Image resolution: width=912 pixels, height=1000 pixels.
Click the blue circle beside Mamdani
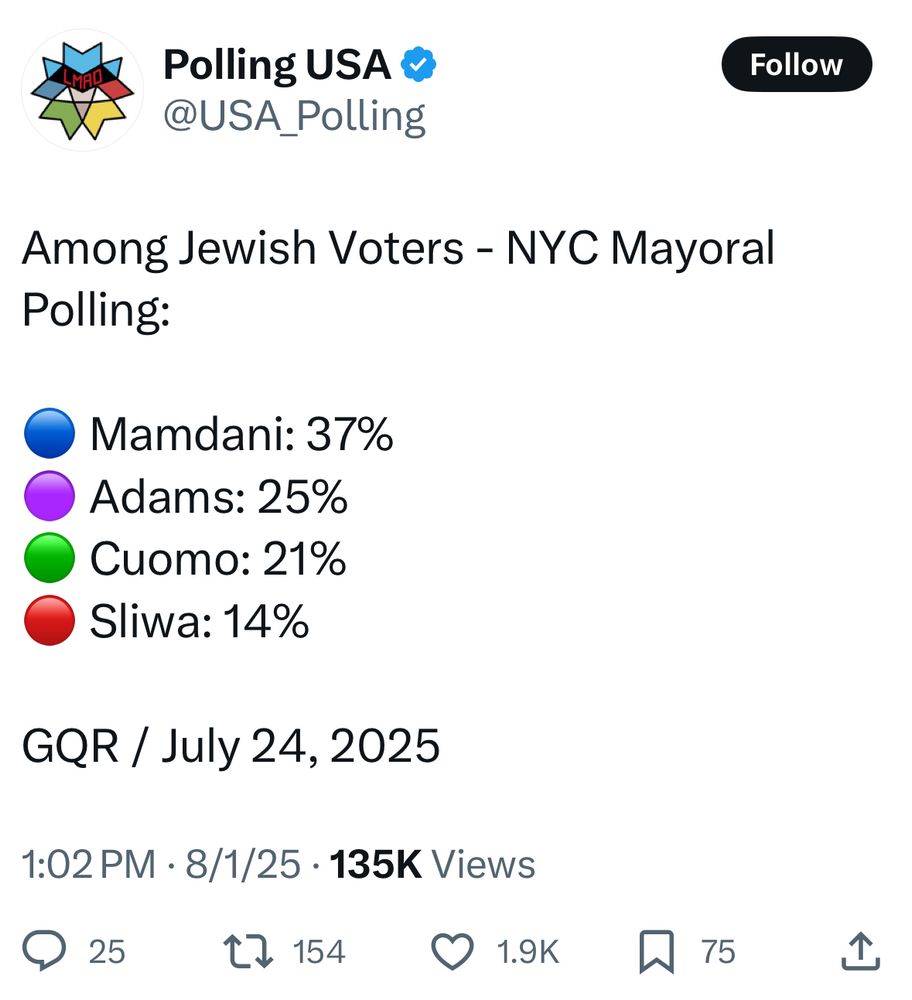click(x=50, y=434)
